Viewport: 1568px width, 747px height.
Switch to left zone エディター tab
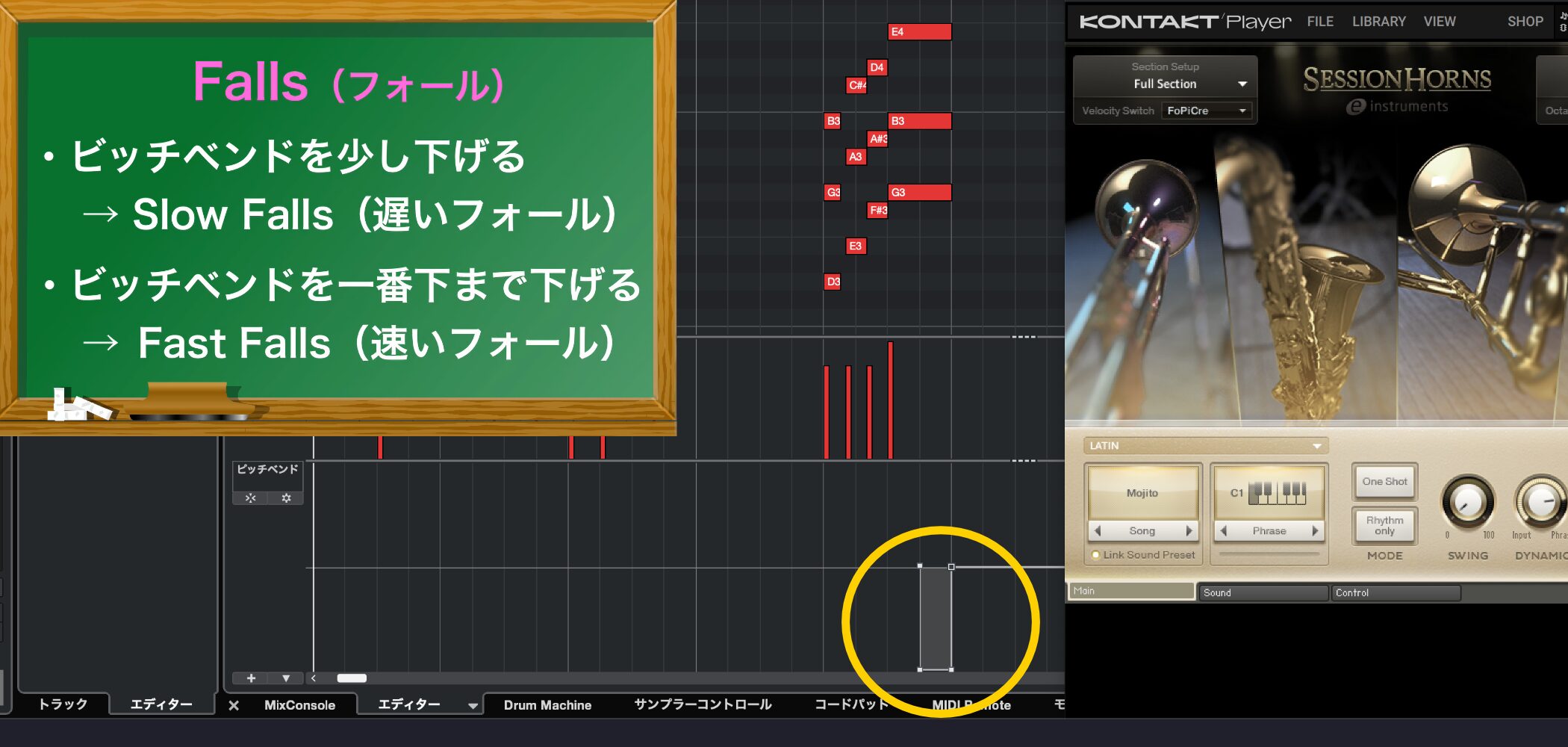point(161,704)
